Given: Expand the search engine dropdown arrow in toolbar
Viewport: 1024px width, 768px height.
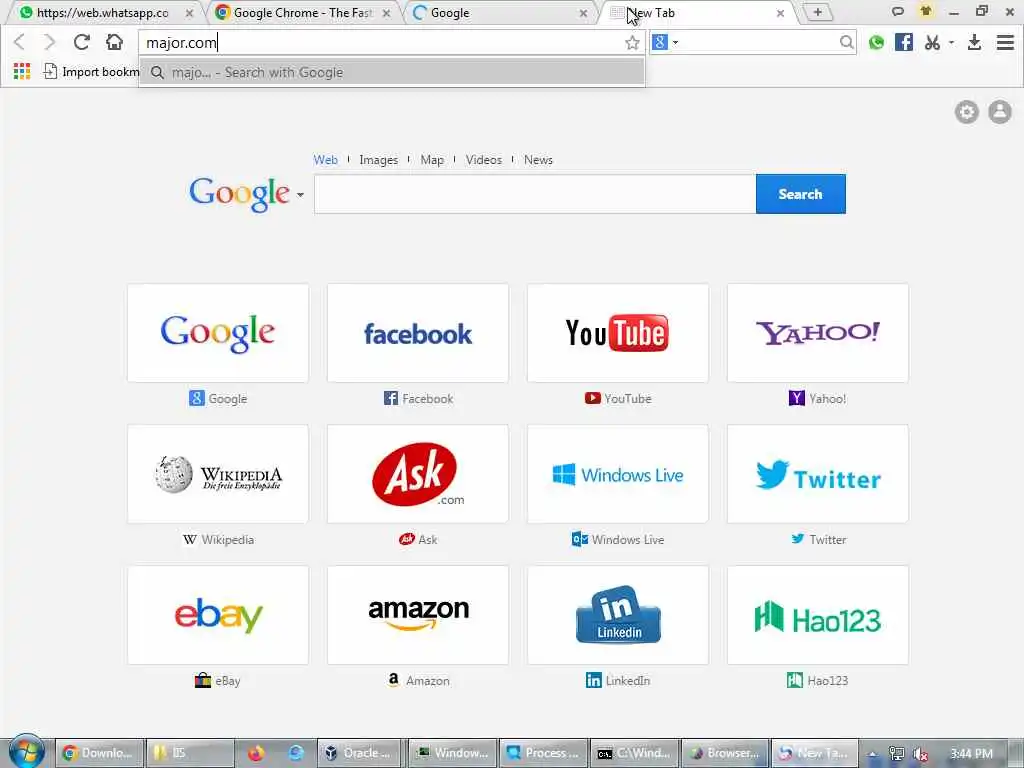Looking at the screenshot, I should point(675,42).
